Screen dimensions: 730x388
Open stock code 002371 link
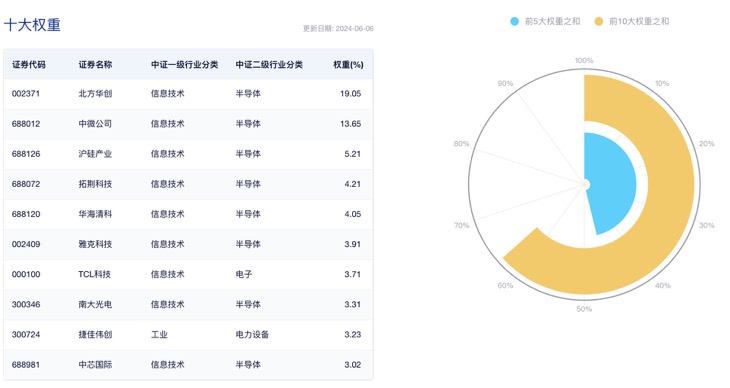26,94
